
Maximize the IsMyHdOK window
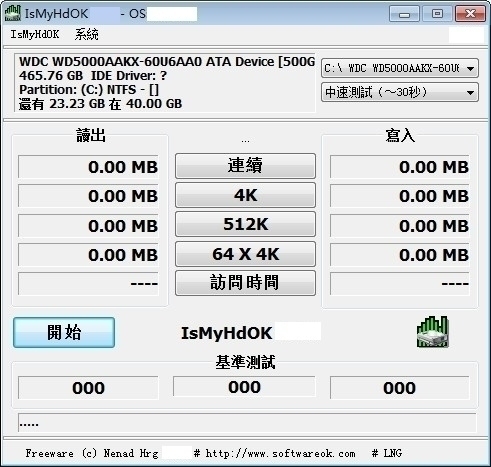pyautogui.click(x=437, y=14)
